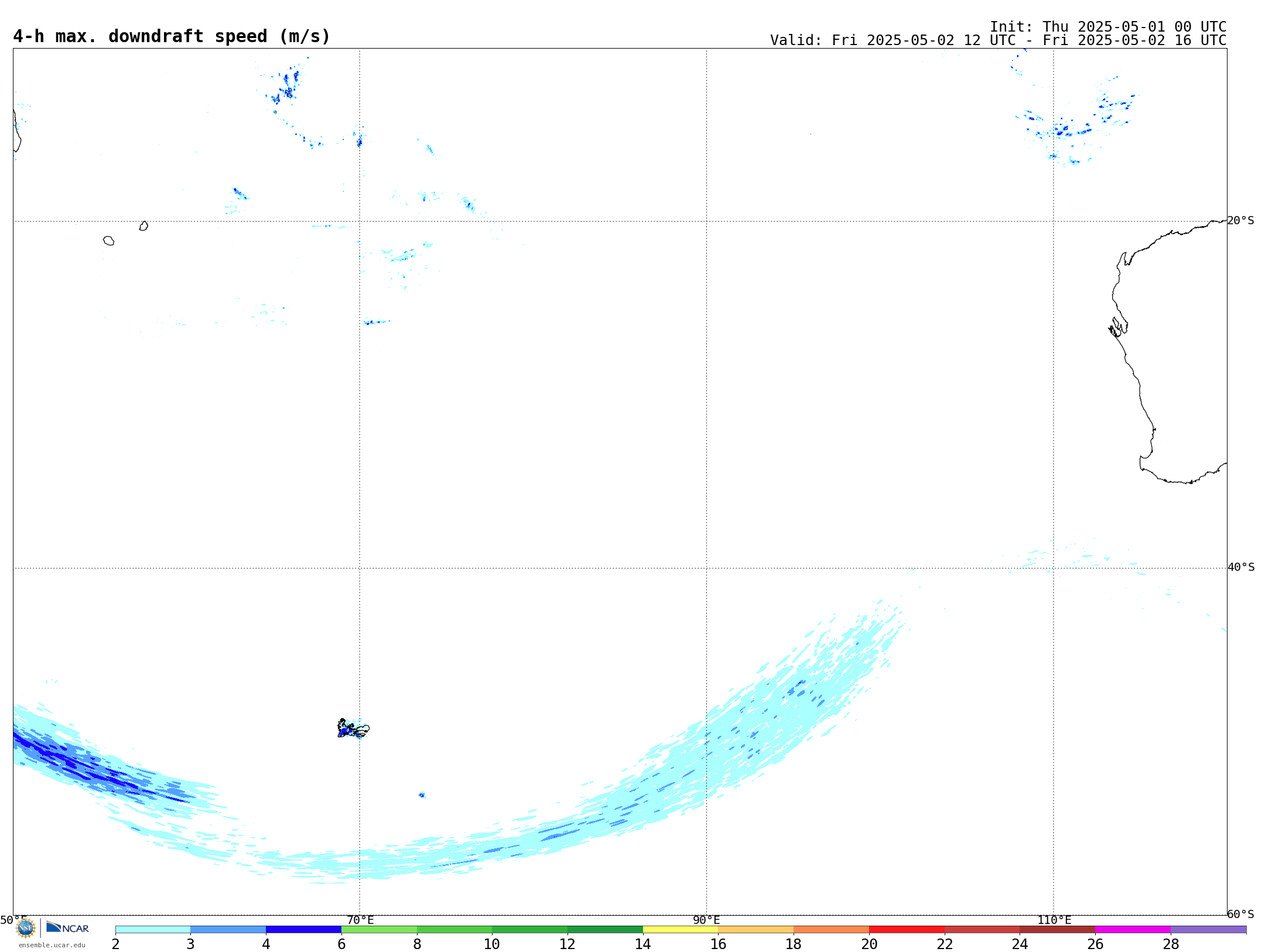1265x952 pixels.
Task: Click the 40°S latitude label
Action: coord(1241,567)
